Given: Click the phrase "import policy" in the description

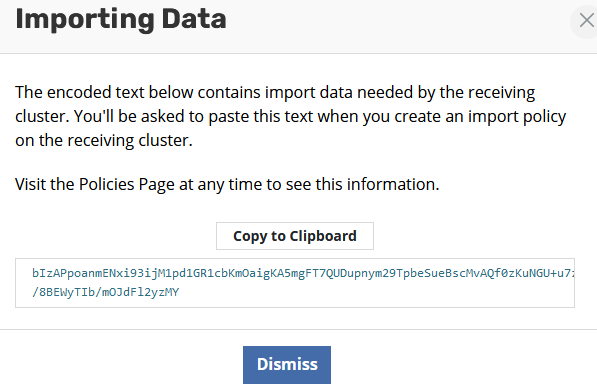Looking at the screenshot, I should (x=517, y=117).
